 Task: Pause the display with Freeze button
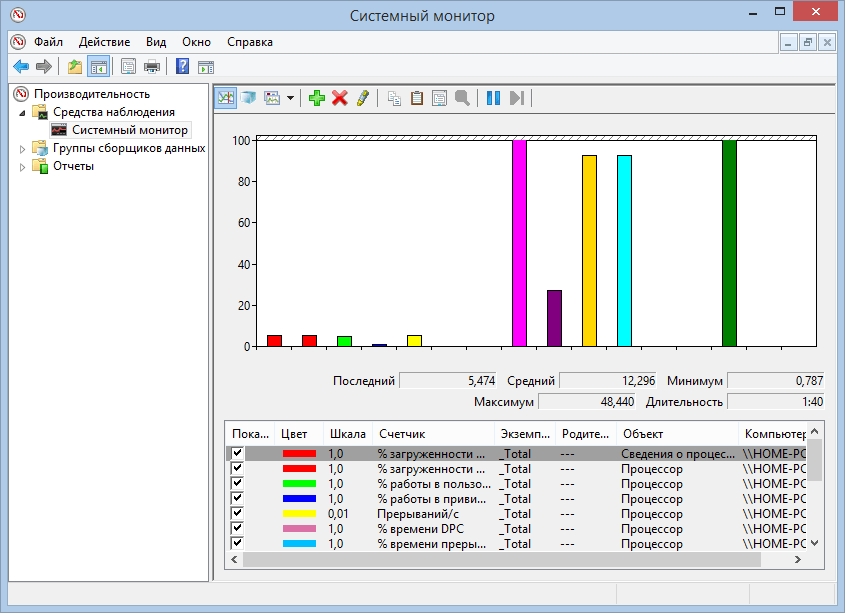click(493, 98)
